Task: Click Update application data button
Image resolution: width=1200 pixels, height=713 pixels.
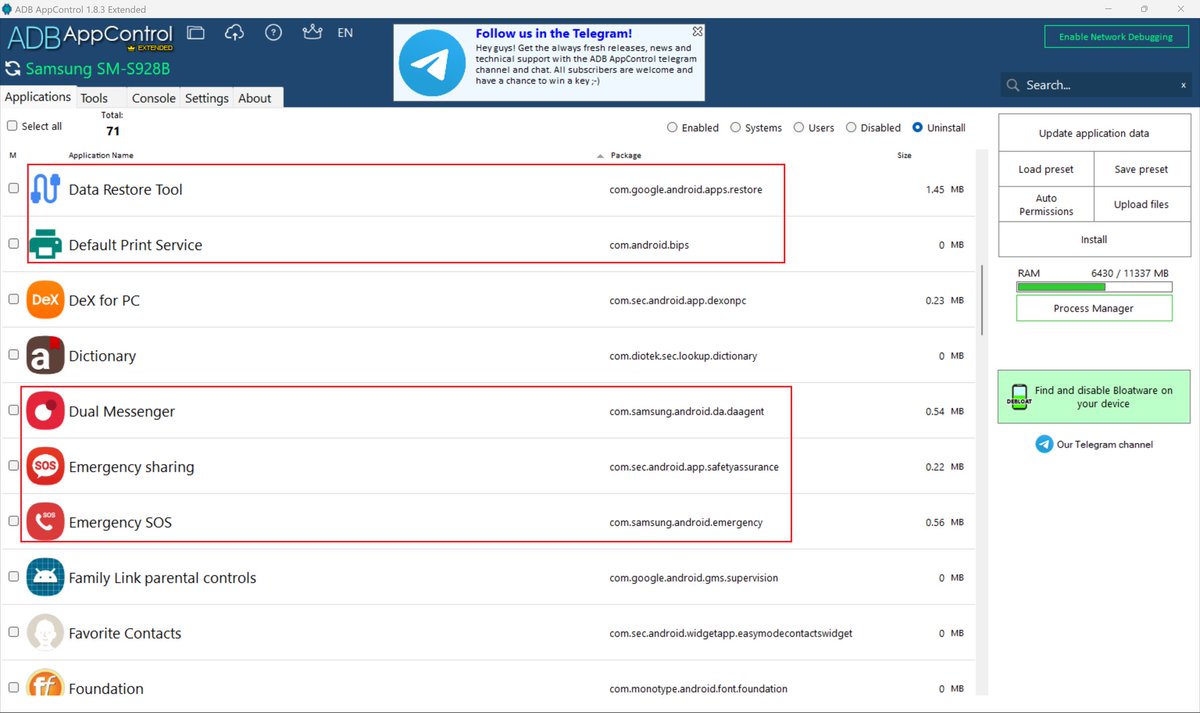Action: coord(1093,133)
